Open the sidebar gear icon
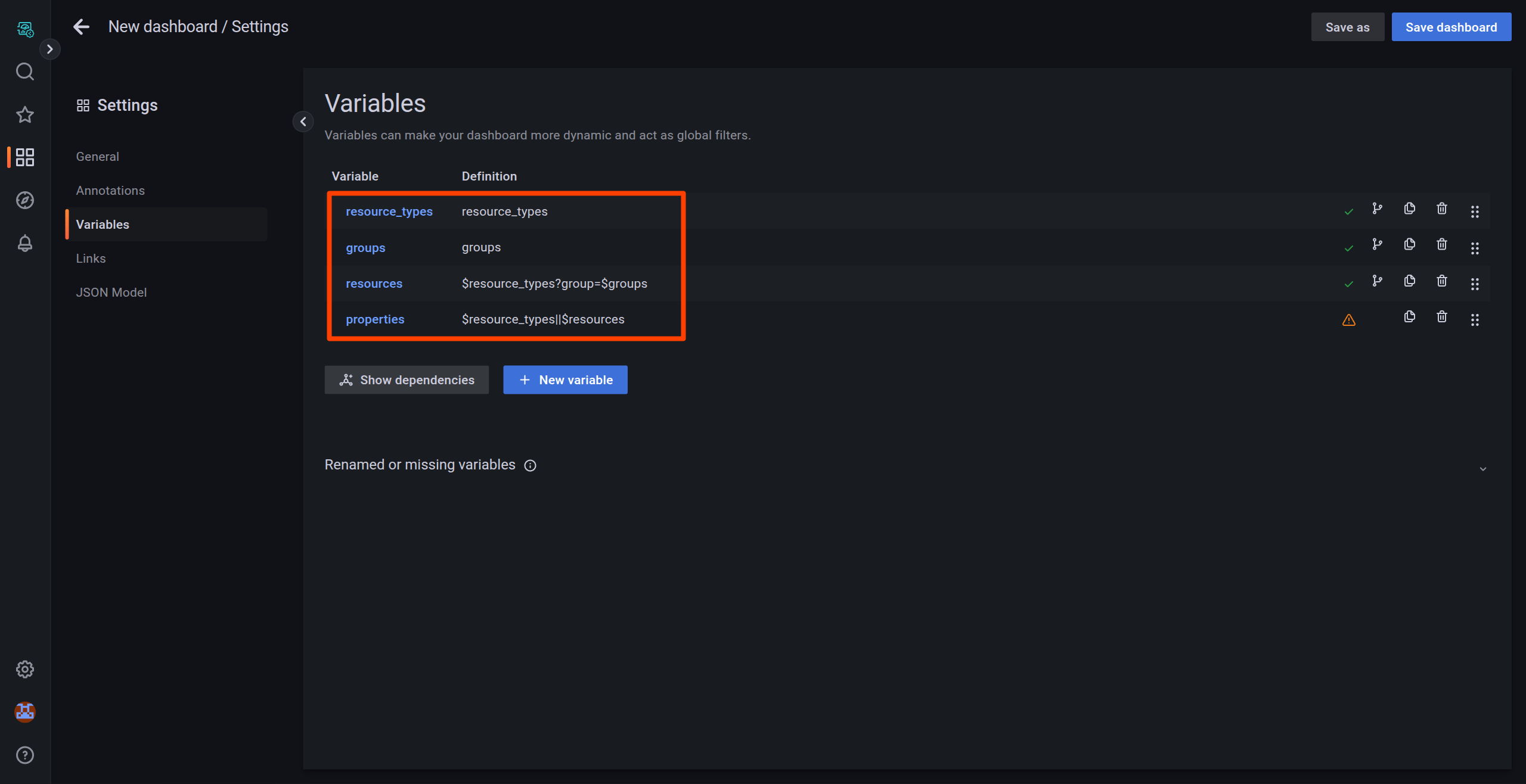1526x784 pixels. pos(24,669)
